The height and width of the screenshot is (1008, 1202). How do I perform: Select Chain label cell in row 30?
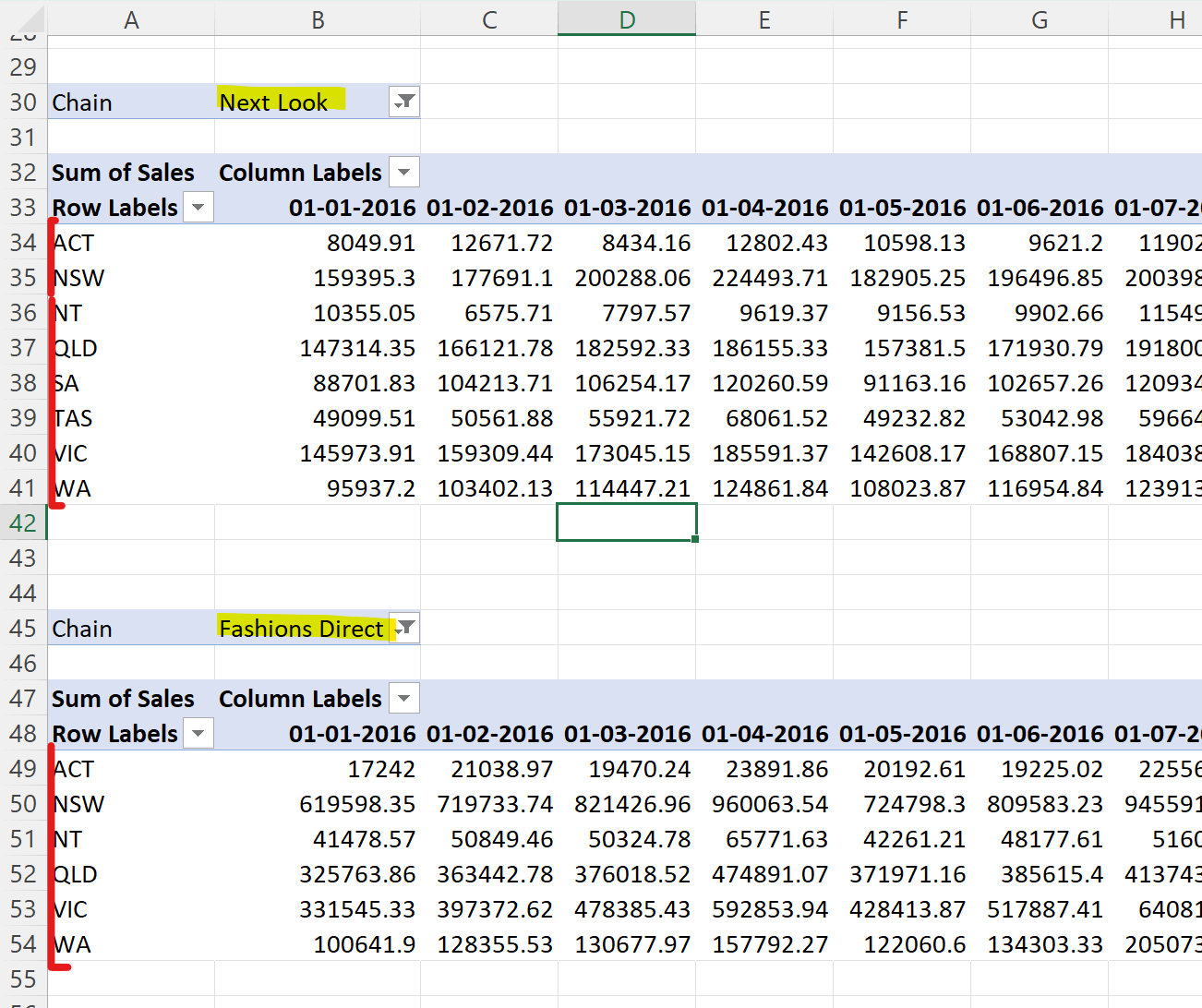131,102
